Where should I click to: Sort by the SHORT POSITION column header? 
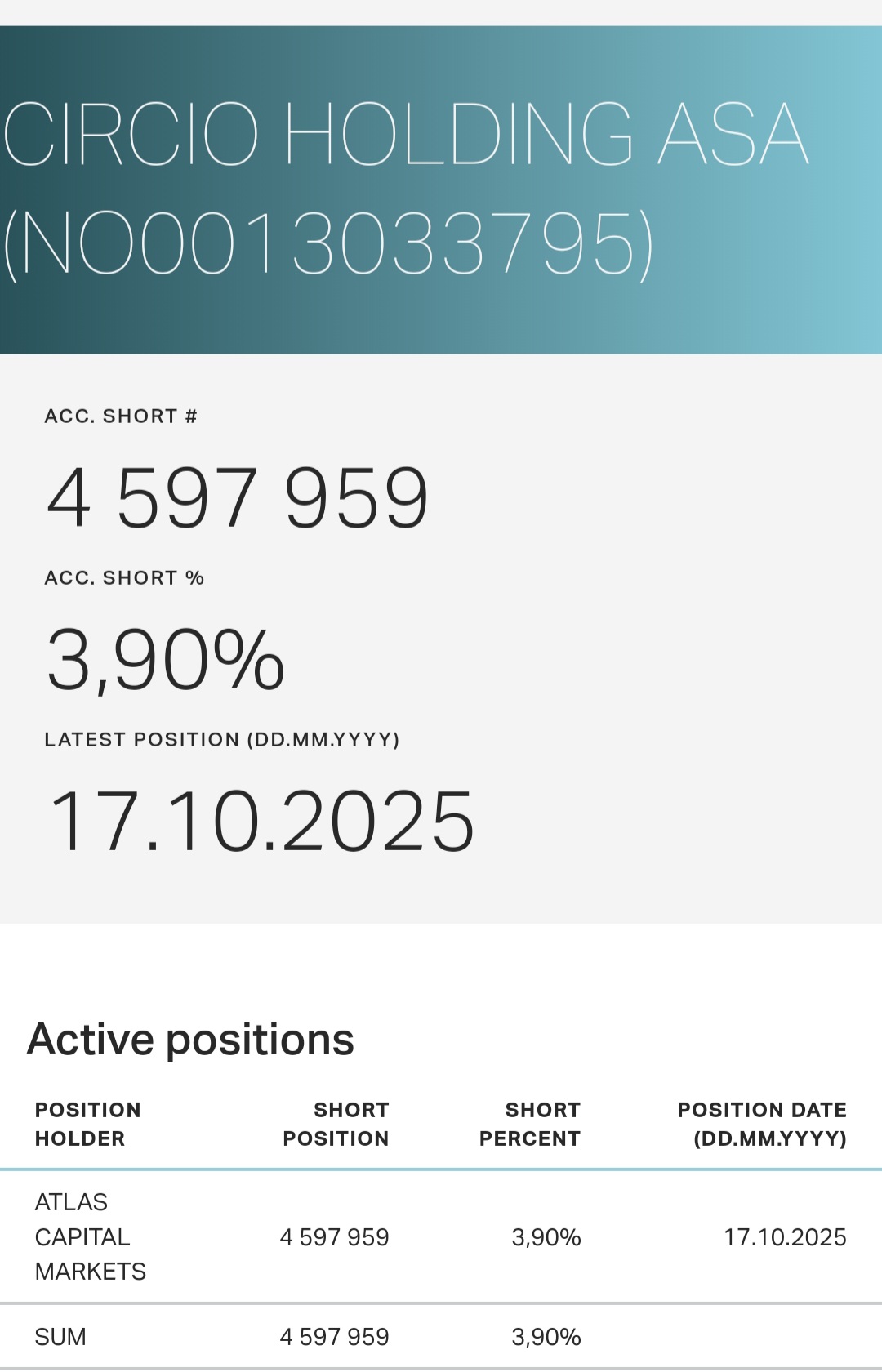pyautogui.click(x=336, y=1124)
